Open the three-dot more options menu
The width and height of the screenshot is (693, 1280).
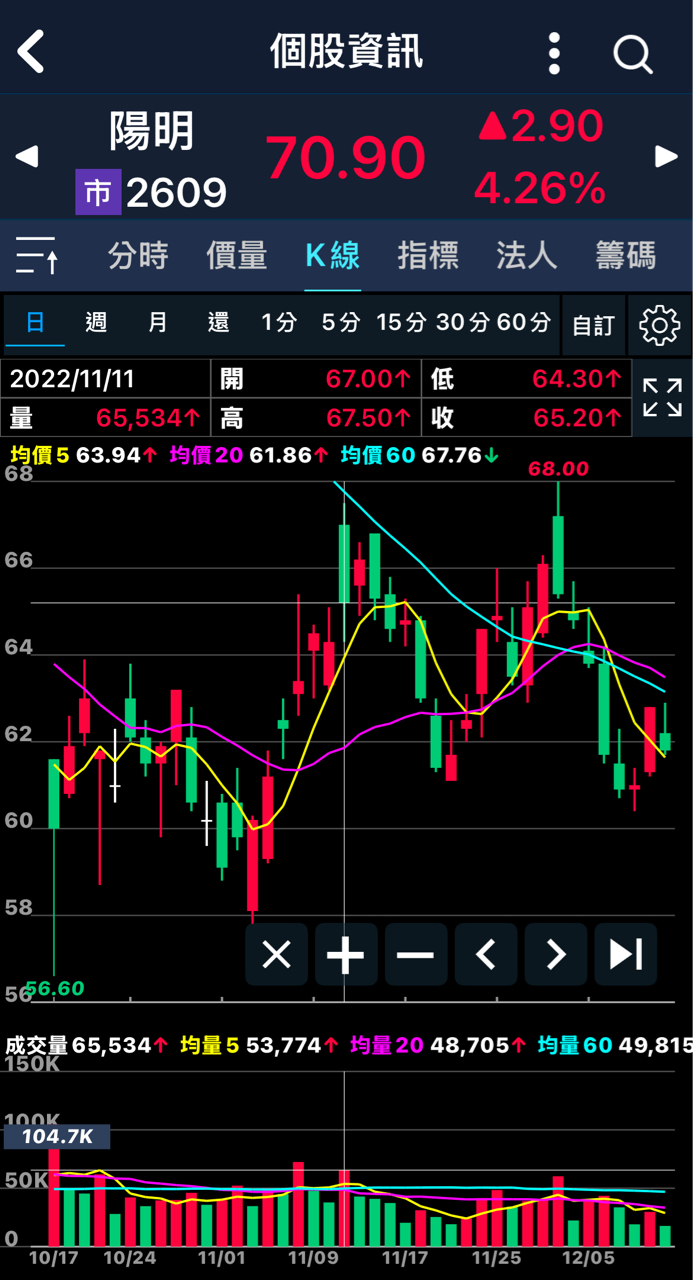[555, 52]
